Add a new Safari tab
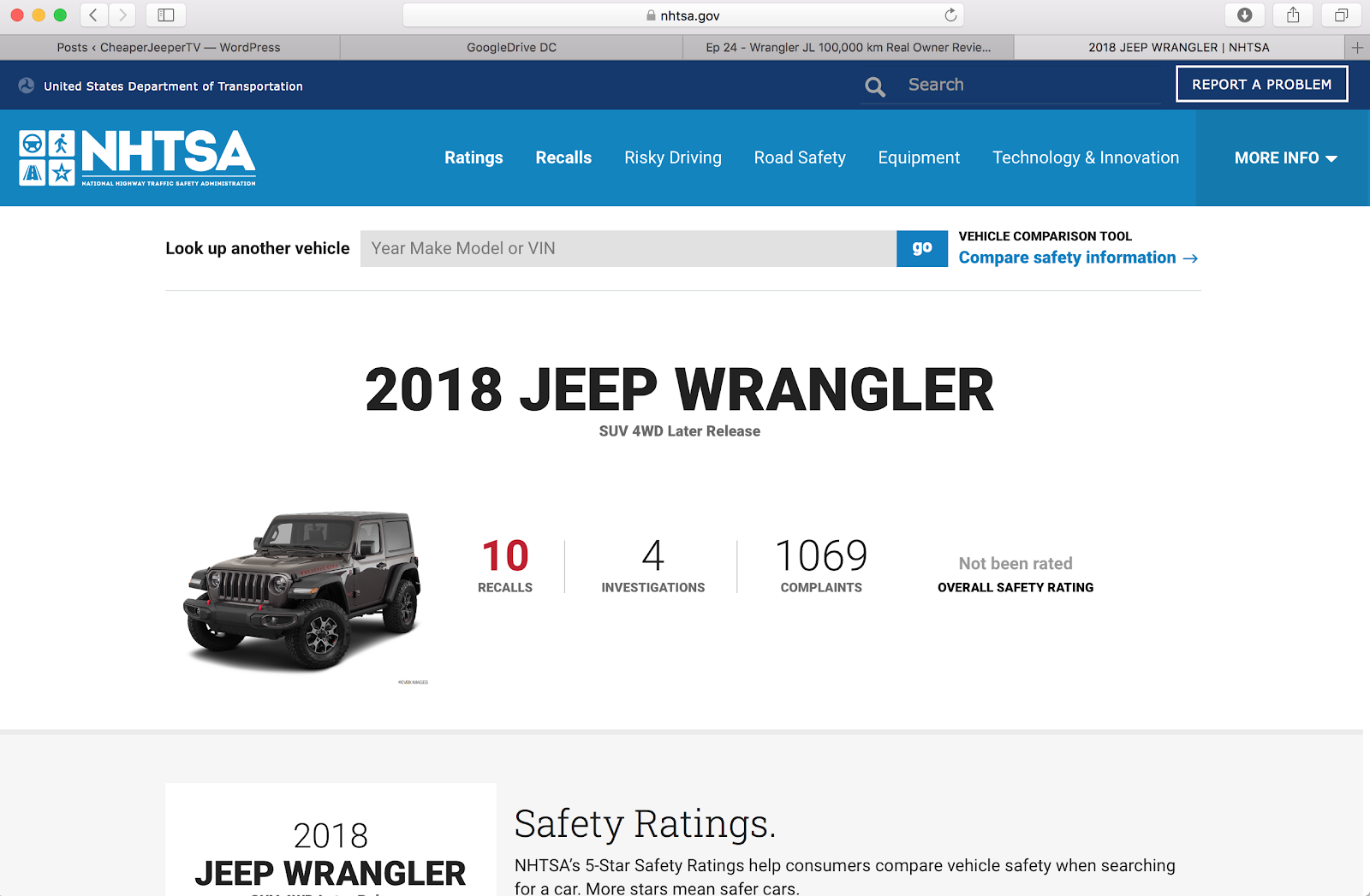 (x=1357, y=48)
